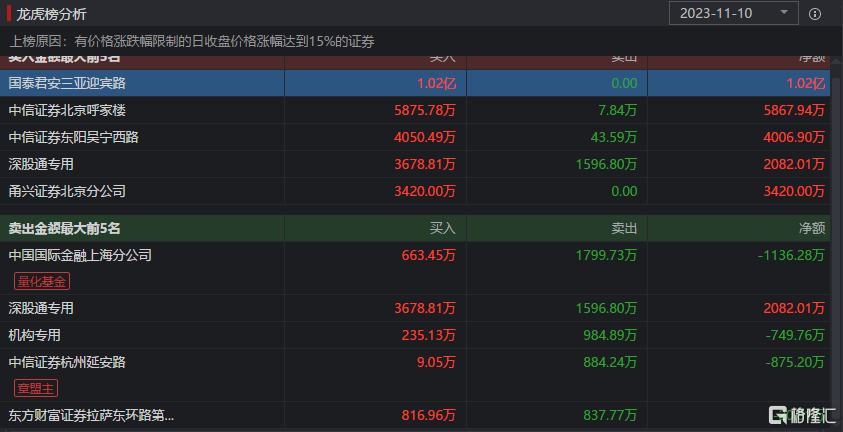Click the 43.59万 sell amount

(614, 137)
